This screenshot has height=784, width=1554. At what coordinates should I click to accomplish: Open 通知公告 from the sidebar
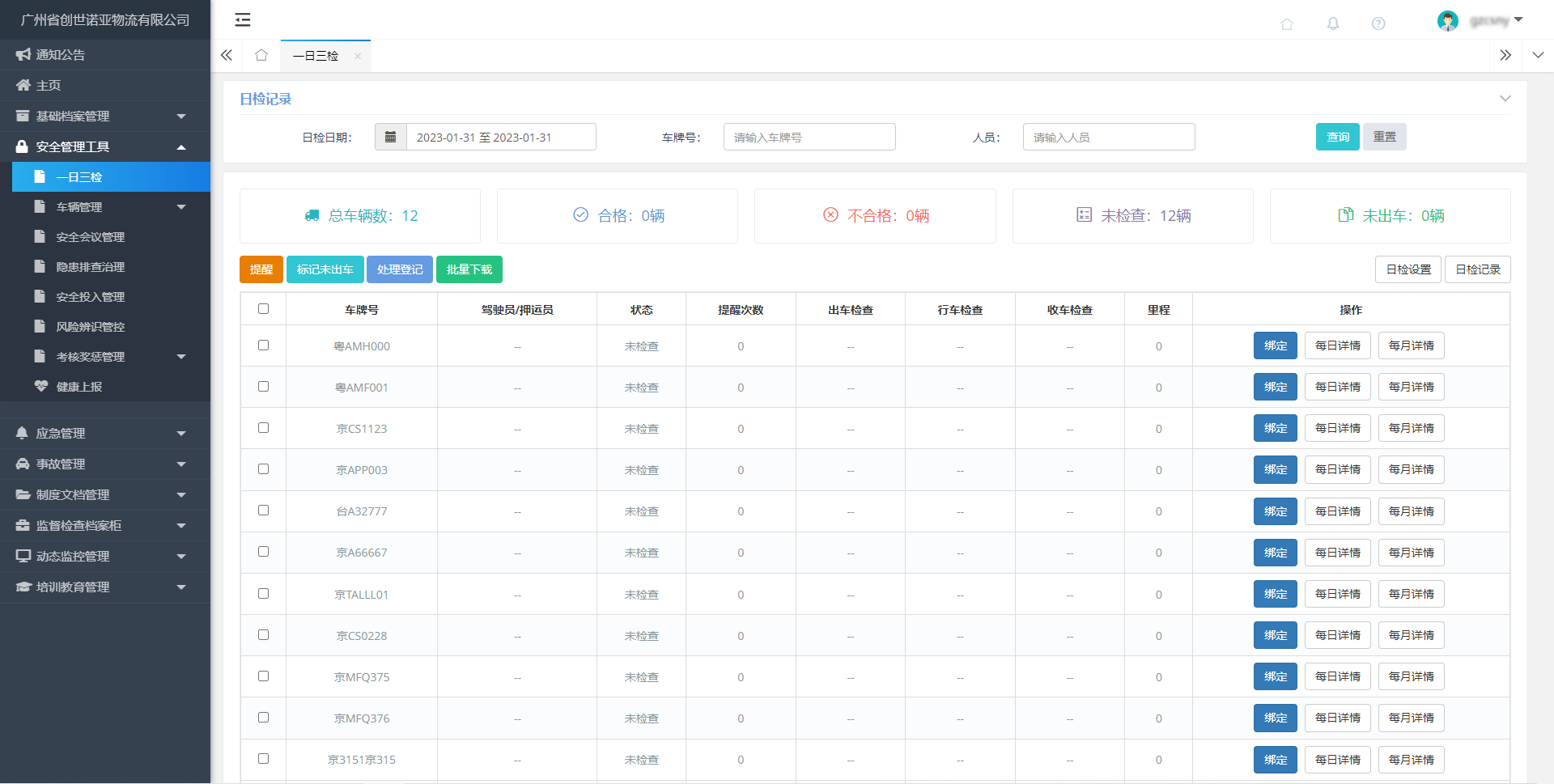61,55
